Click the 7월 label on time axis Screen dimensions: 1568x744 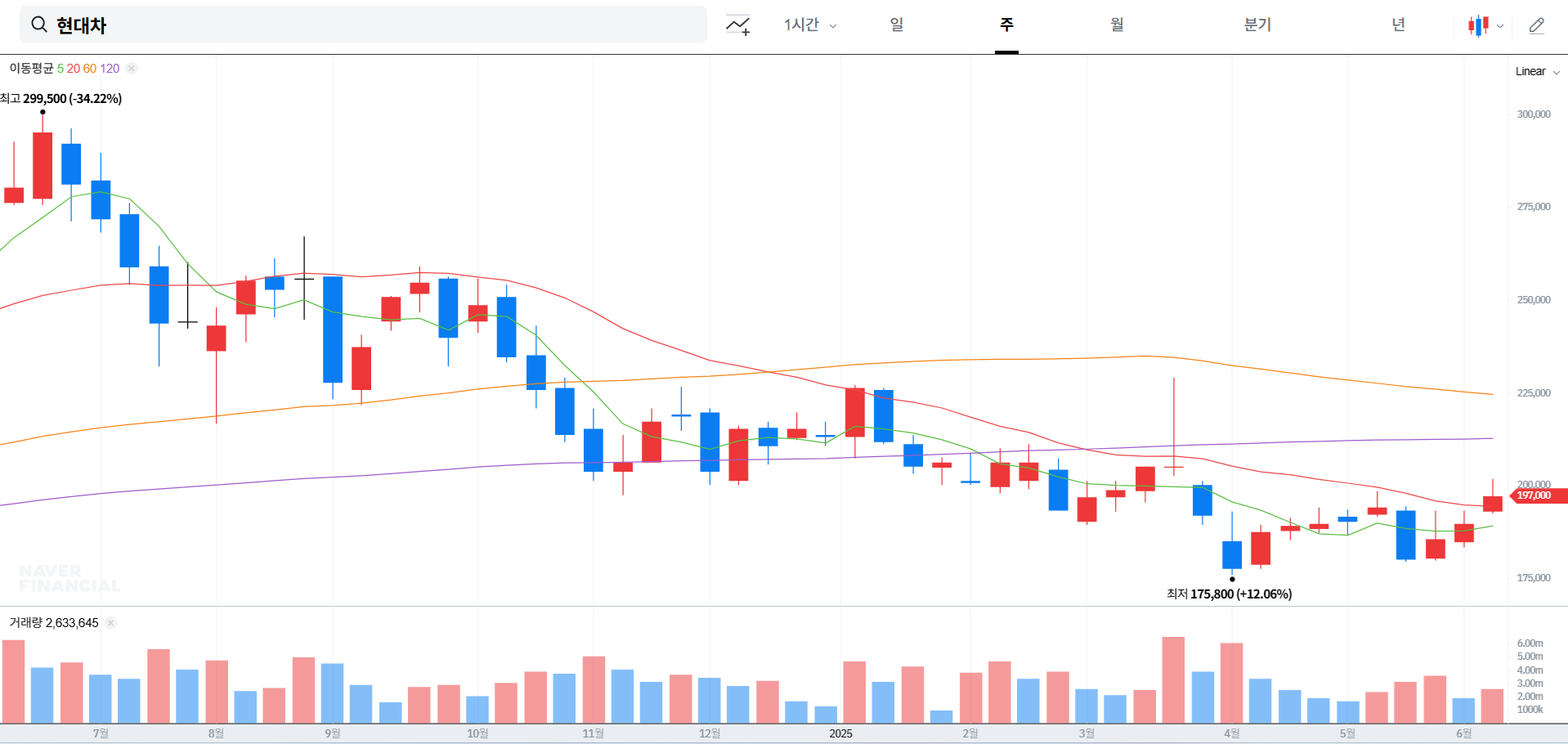click(x=101, y=733)
